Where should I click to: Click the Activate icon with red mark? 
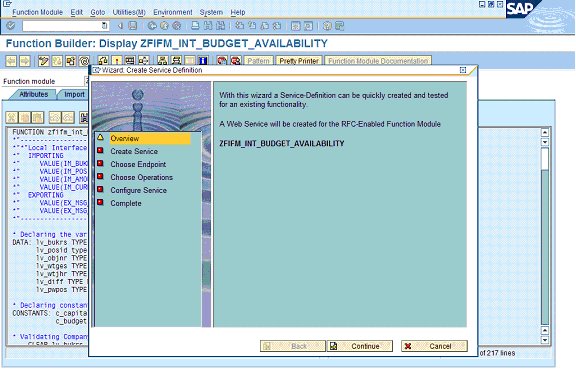[x=116, y=61]
